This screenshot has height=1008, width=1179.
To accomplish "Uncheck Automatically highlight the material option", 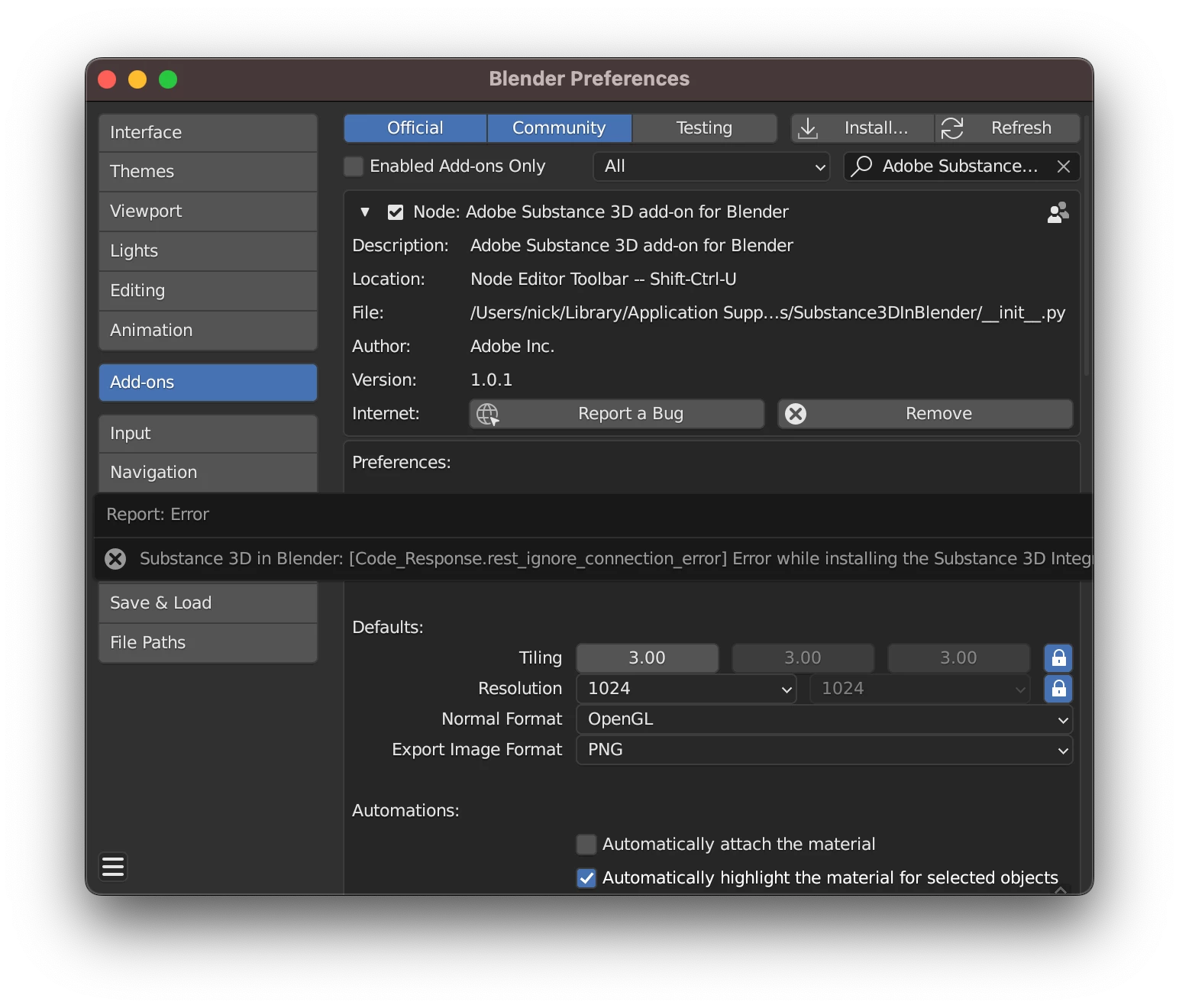I will (586, 878).
